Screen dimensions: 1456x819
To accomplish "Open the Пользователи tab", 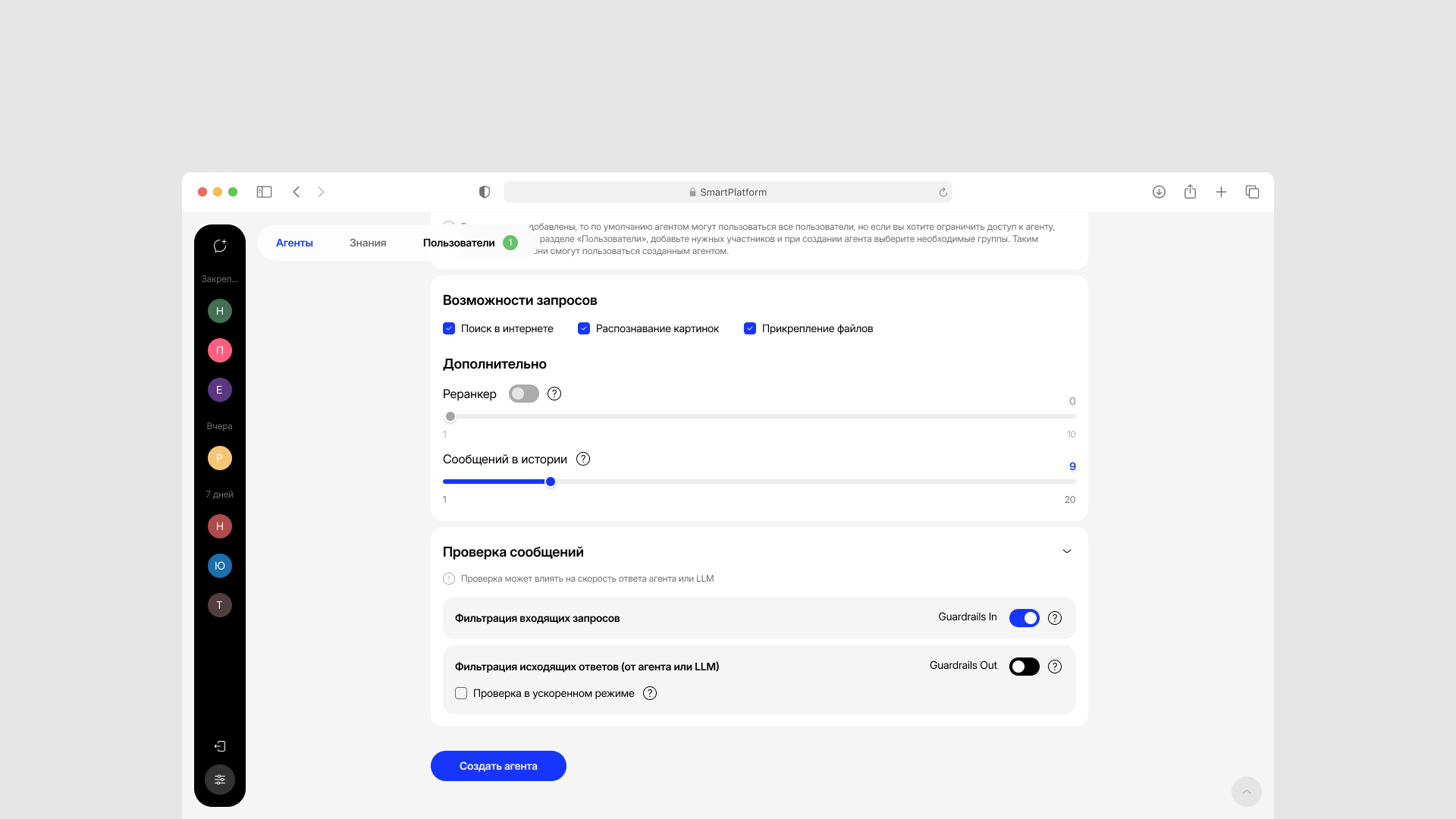I will (x=459, y=243).
